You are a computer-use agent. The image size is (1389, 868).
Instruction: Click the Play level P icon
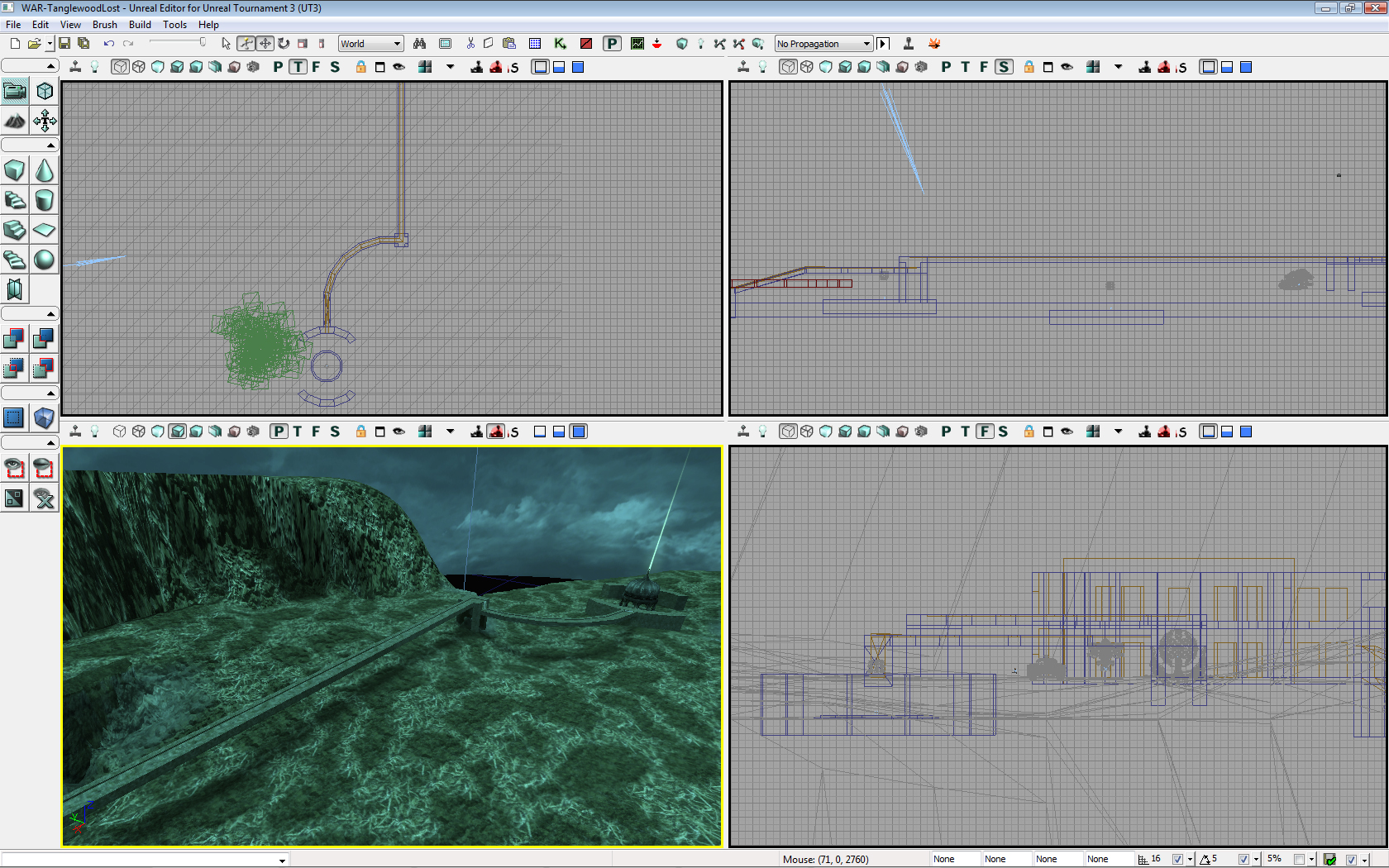[x=612, y=44]
